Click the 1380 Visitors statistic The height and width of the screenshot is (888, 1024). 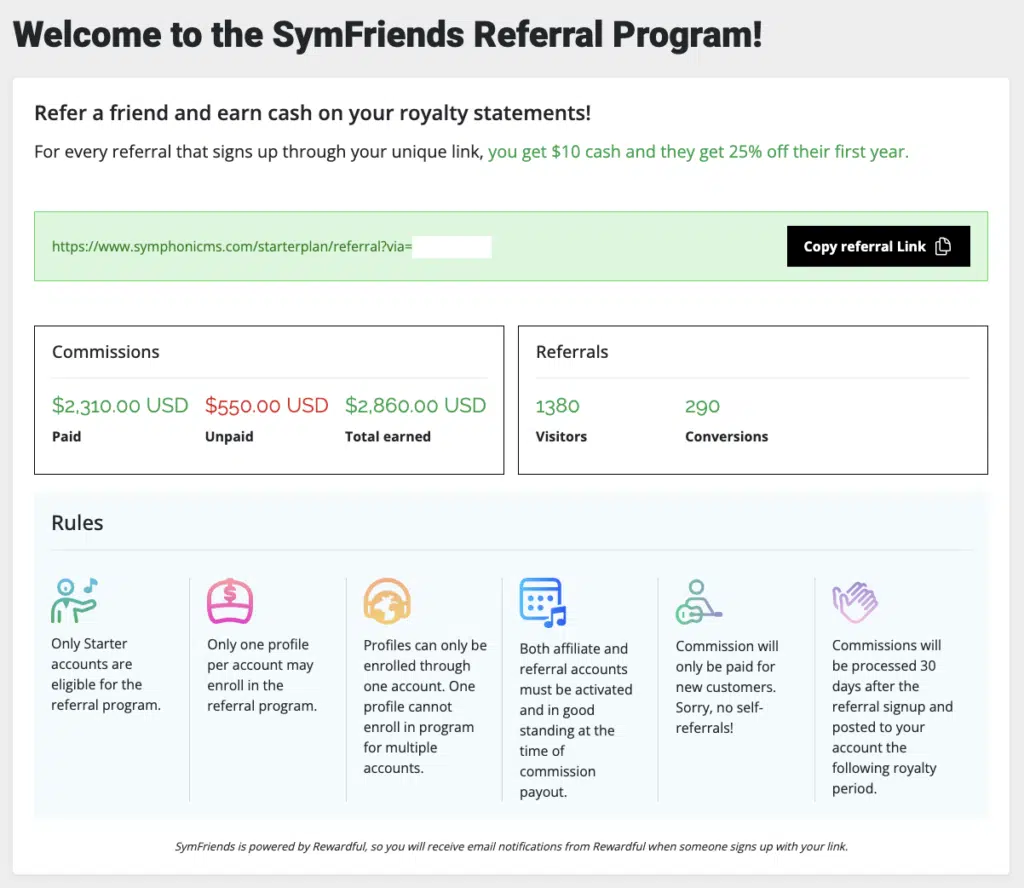pos(557,406)
